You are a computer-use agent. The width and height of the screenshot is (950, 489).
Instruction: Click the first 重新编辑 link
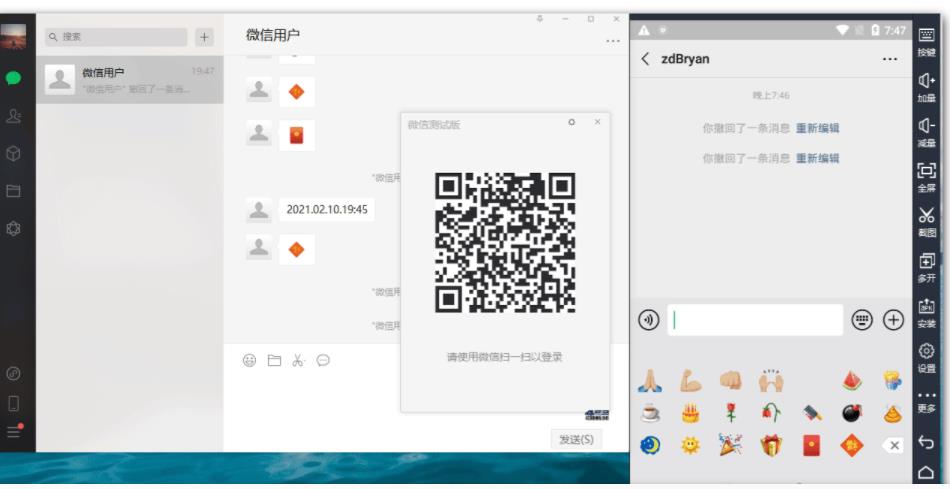tap(817, 128)
